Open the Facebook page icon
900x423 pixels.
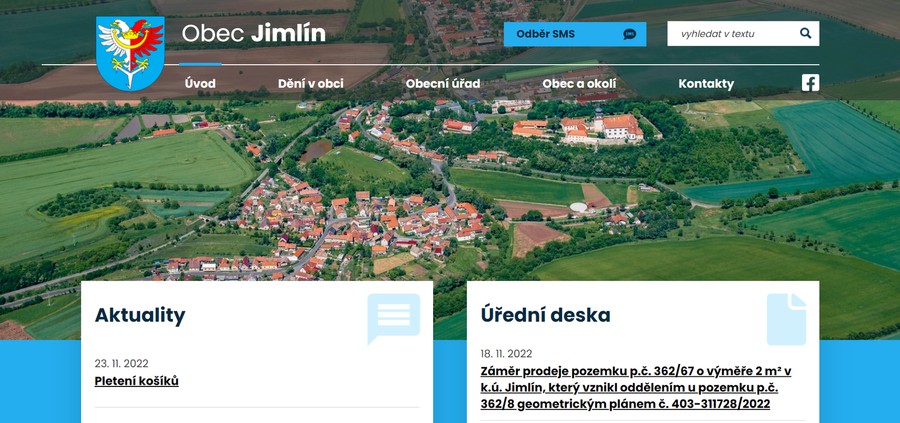pos(810,83)
